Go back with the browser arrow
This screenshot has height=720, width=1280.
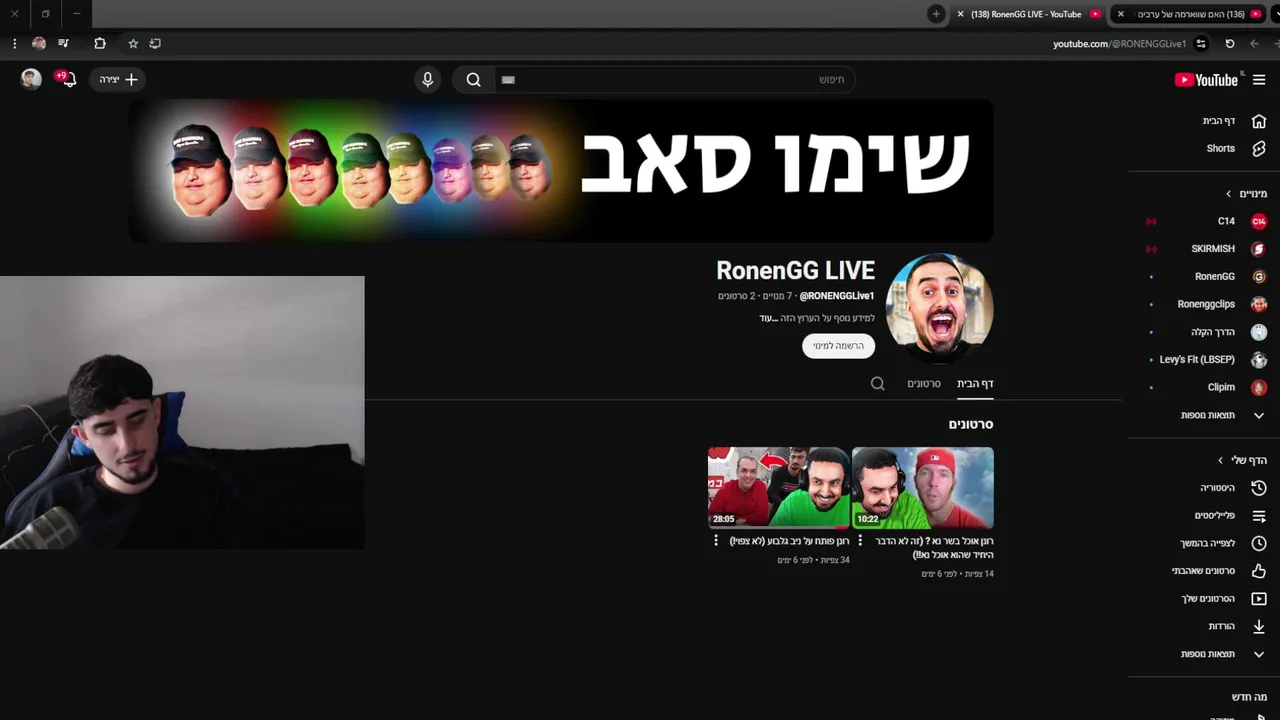1254,43
